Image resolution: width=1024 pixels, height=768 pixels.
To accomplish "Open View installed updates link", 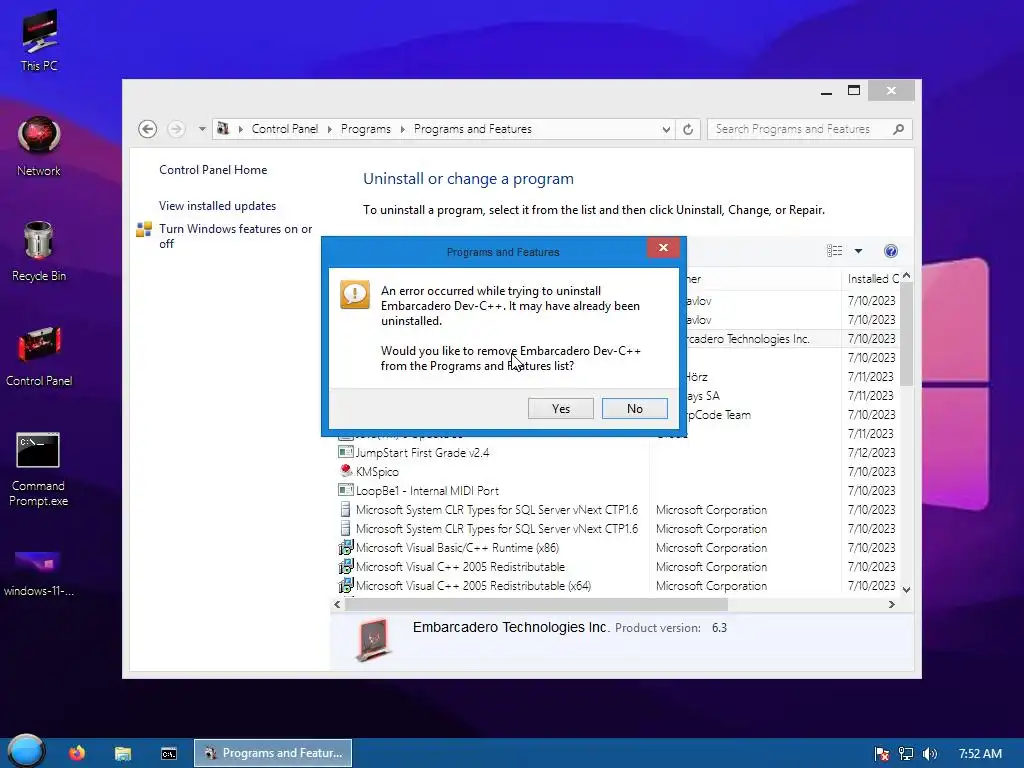I will pos(217,206).
